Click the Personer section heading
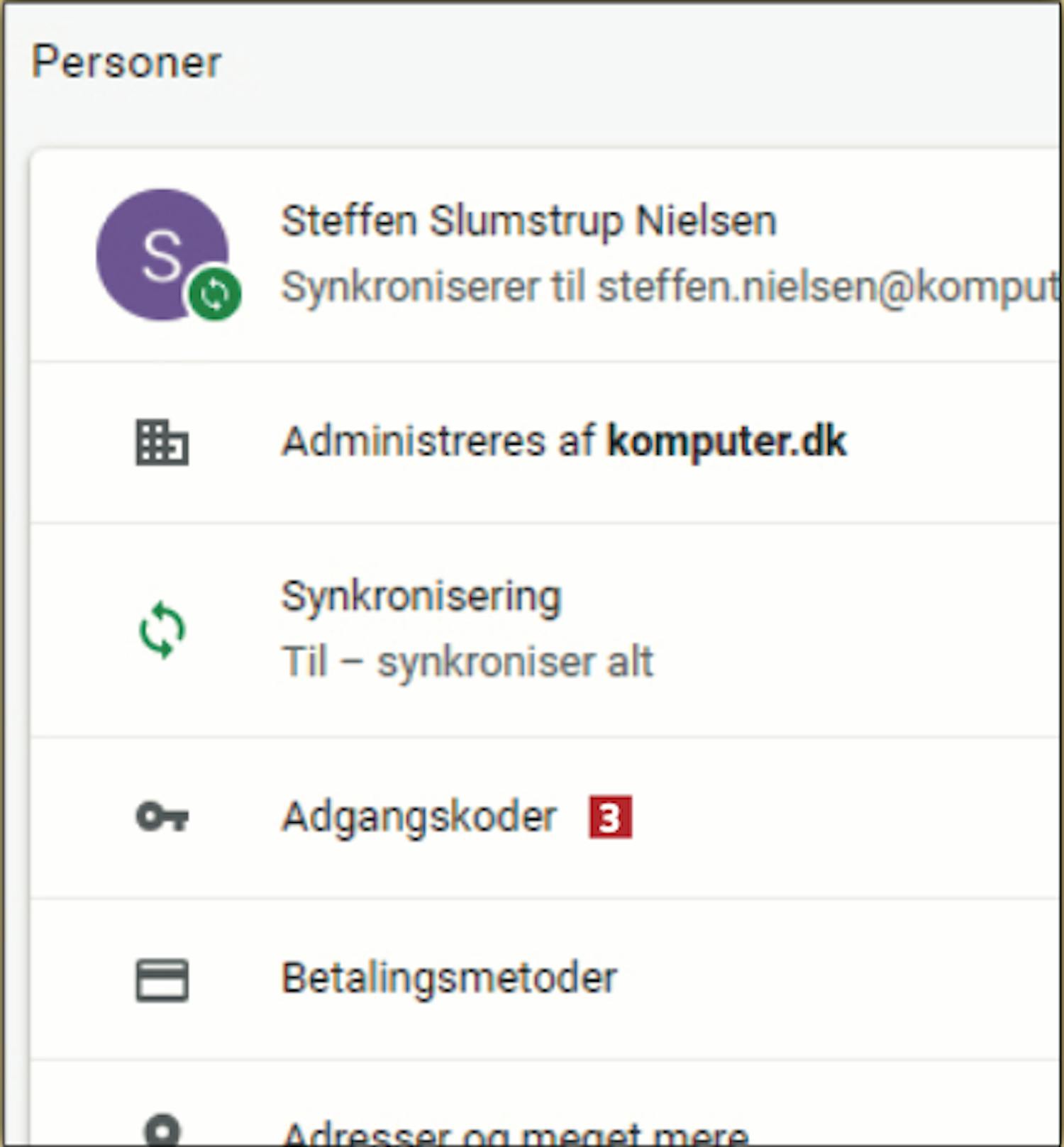Screen dimensions: 1064x1147 [x=126, y=62]
